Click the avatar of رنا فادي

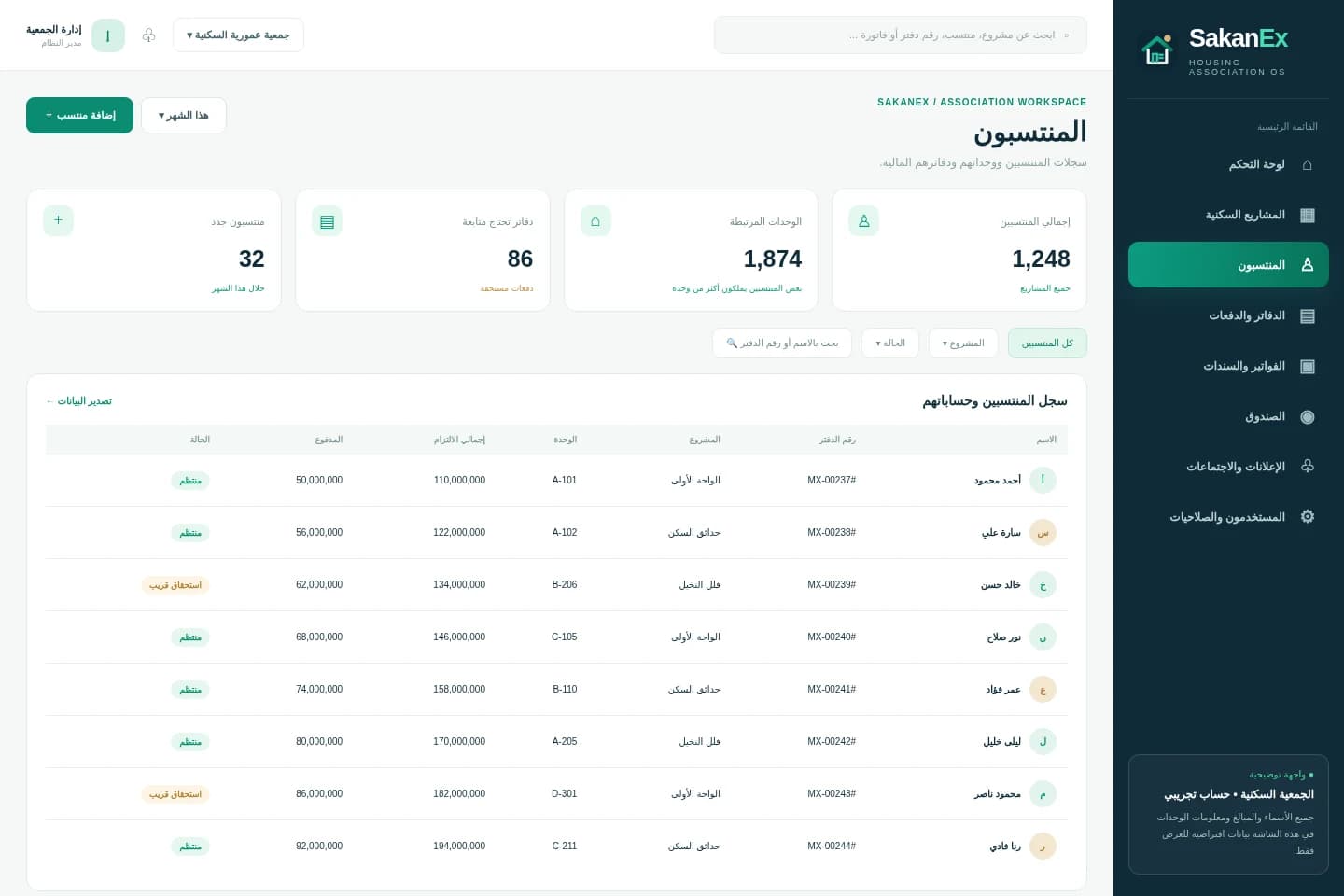1043,846
